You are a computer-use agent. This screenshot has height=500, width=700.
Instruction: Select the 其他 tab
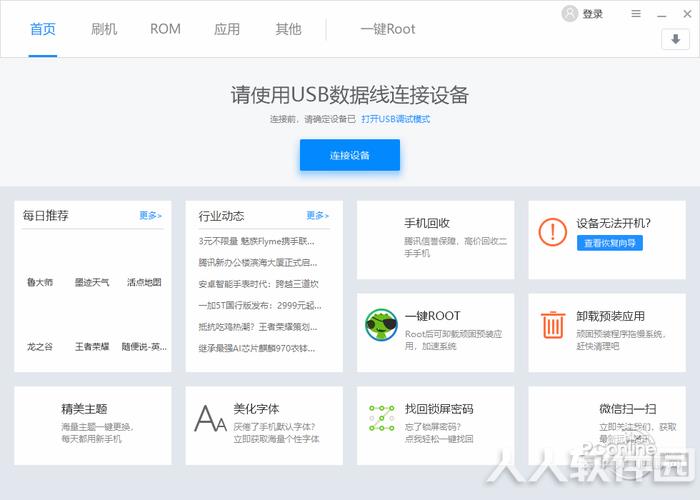[288, 29]
